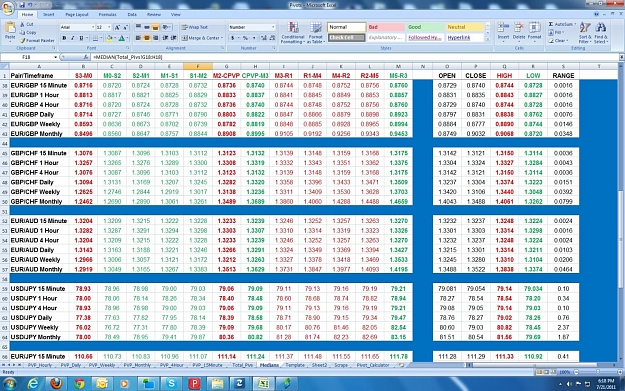
Task: Choose the Font Color button
Action: 122,38
